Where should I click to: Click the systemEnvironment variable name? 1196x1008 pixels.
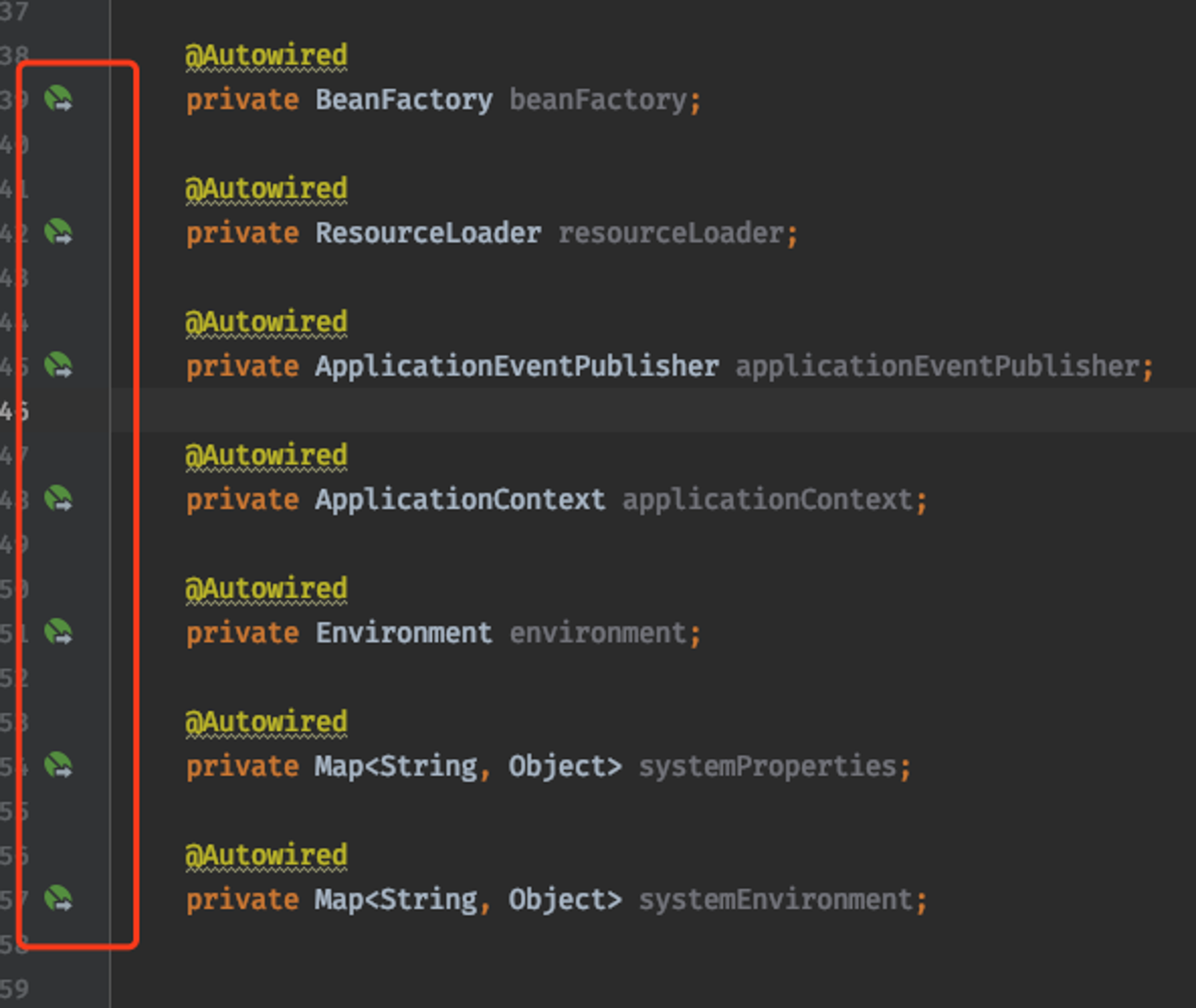pos(776,900)
